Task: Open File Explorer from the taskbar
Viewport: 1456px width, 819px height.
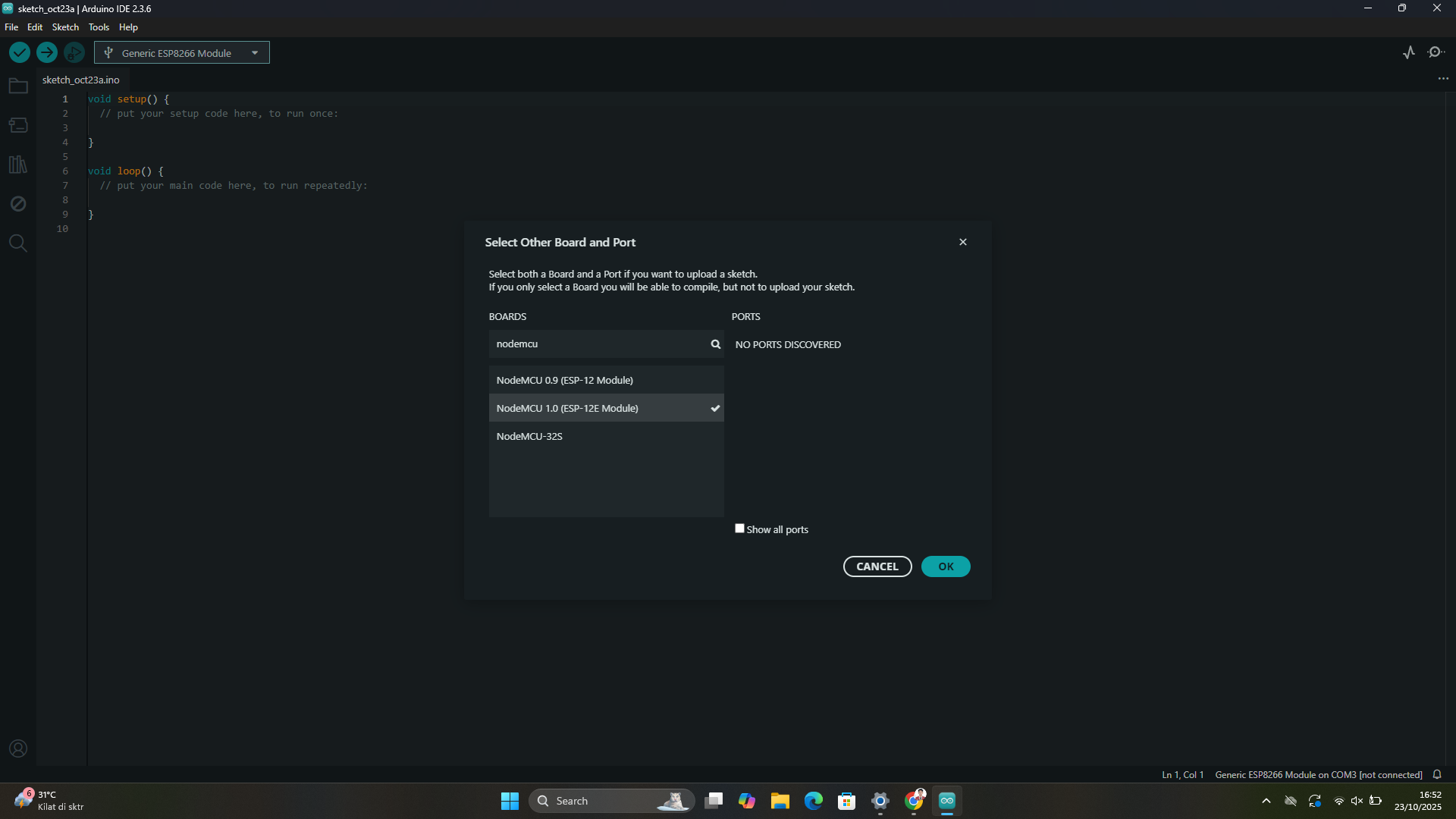Action: pyautogui.click(x=780, y=801)
